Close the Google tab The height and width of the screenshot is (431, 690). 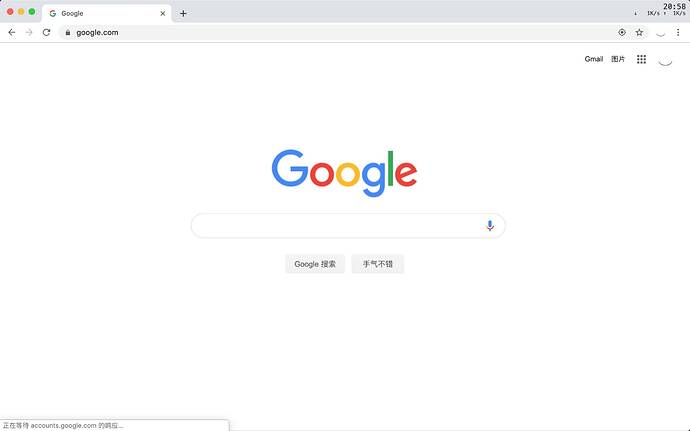(x=163, y=14)
